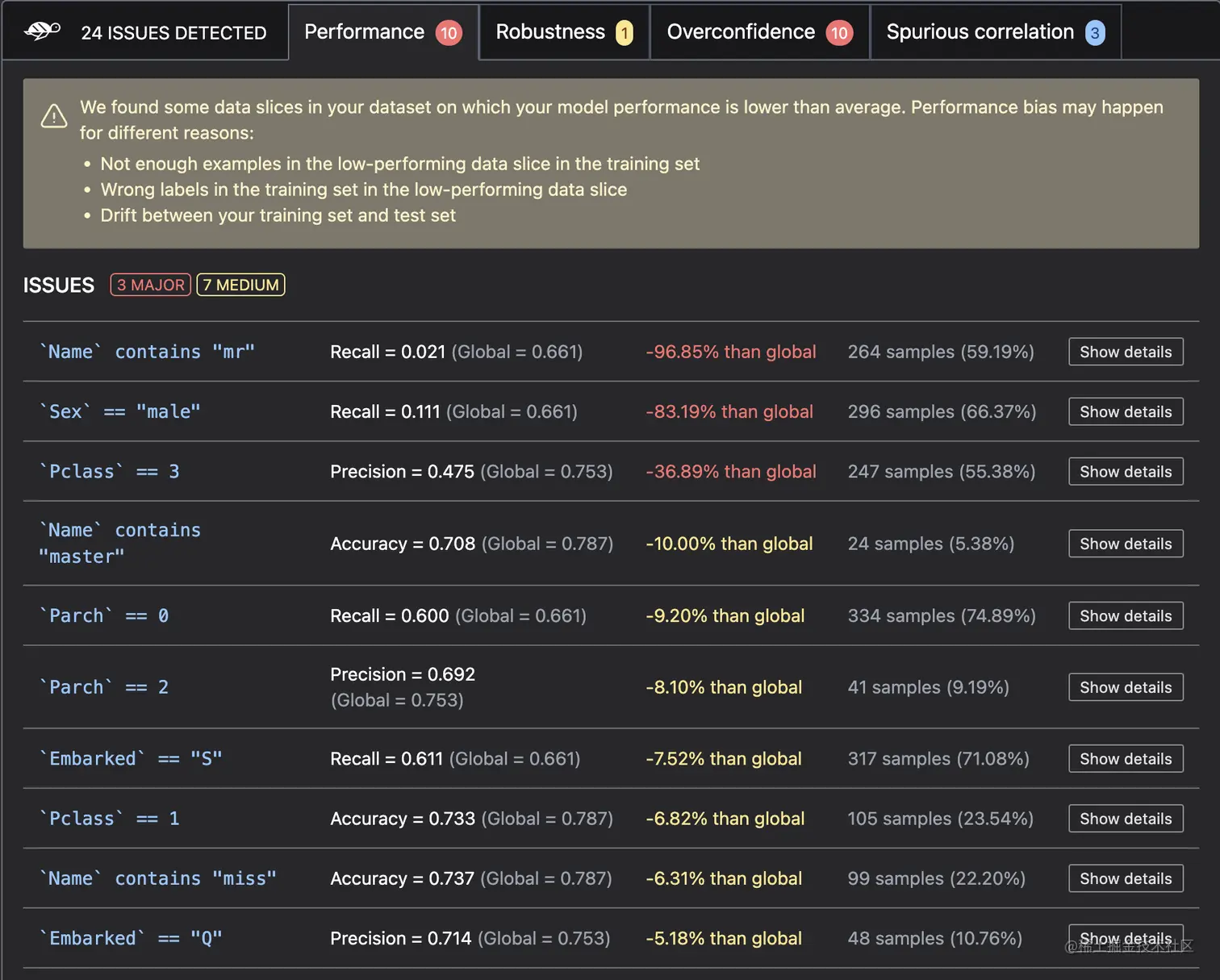1220x980 pixels.
Task: Click the warning triangle icon
Action: tap(54, 116)
